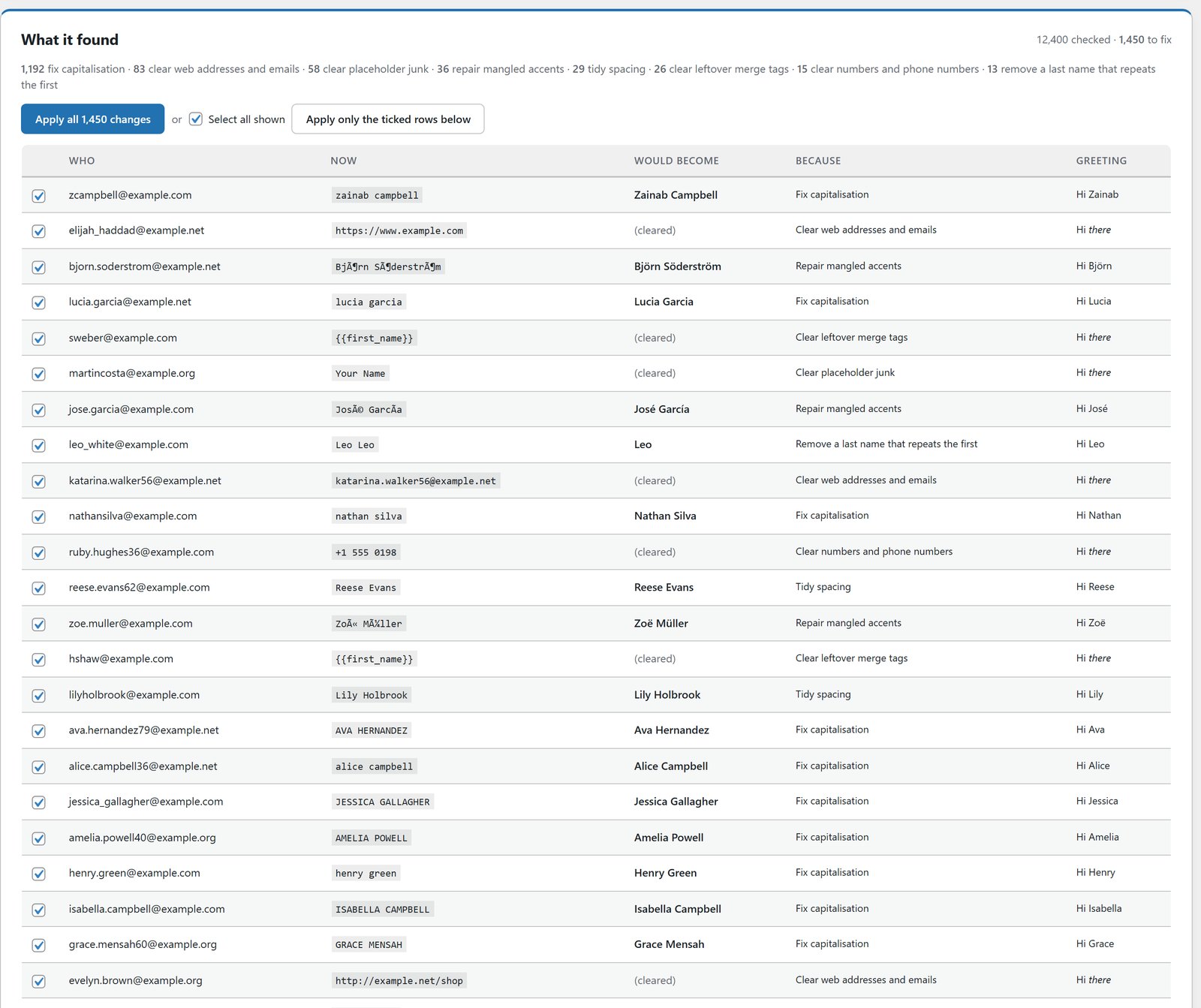Untick the leo_white@example.com row checkbox

pyautogui.click(x=39, y=445)
